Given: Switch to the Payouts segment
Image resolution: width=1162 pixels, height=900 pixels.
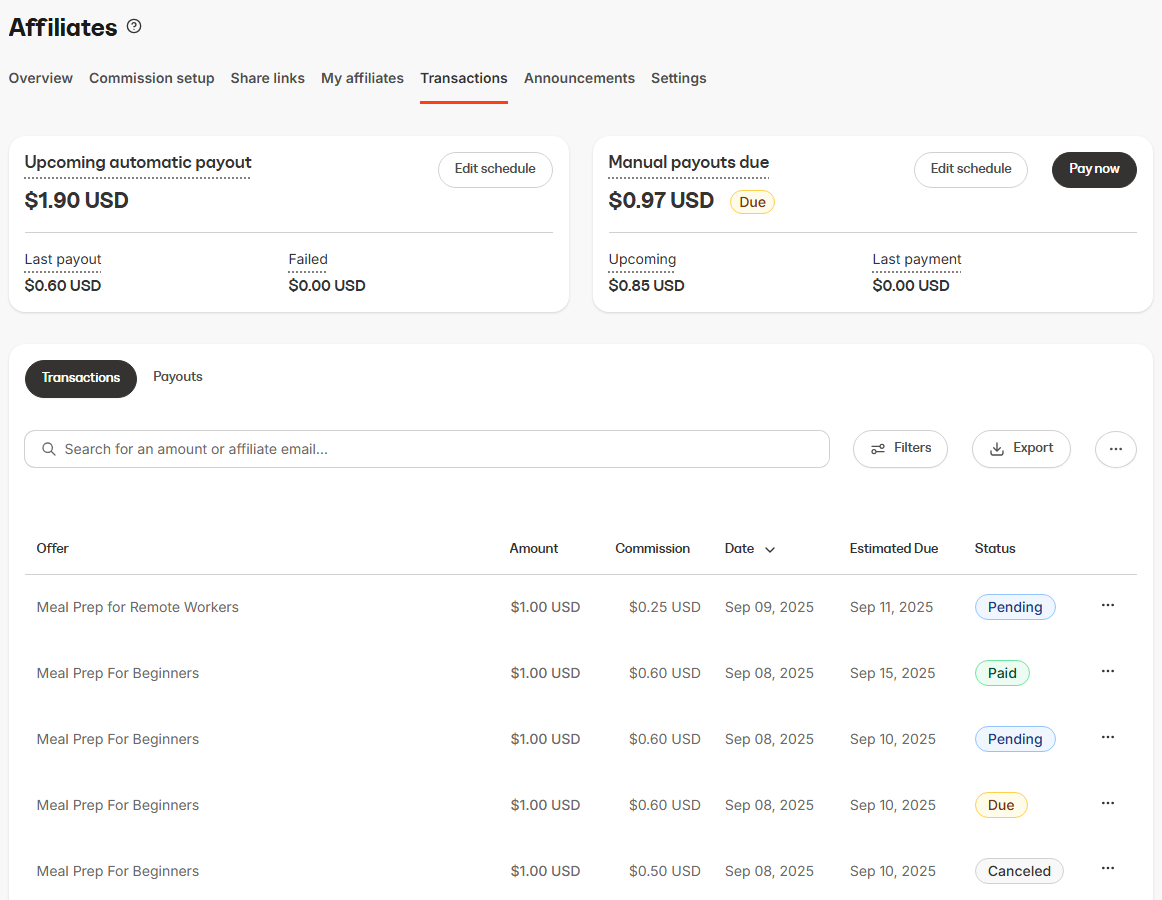Looking at the screenshot, I should coord(177,377).
